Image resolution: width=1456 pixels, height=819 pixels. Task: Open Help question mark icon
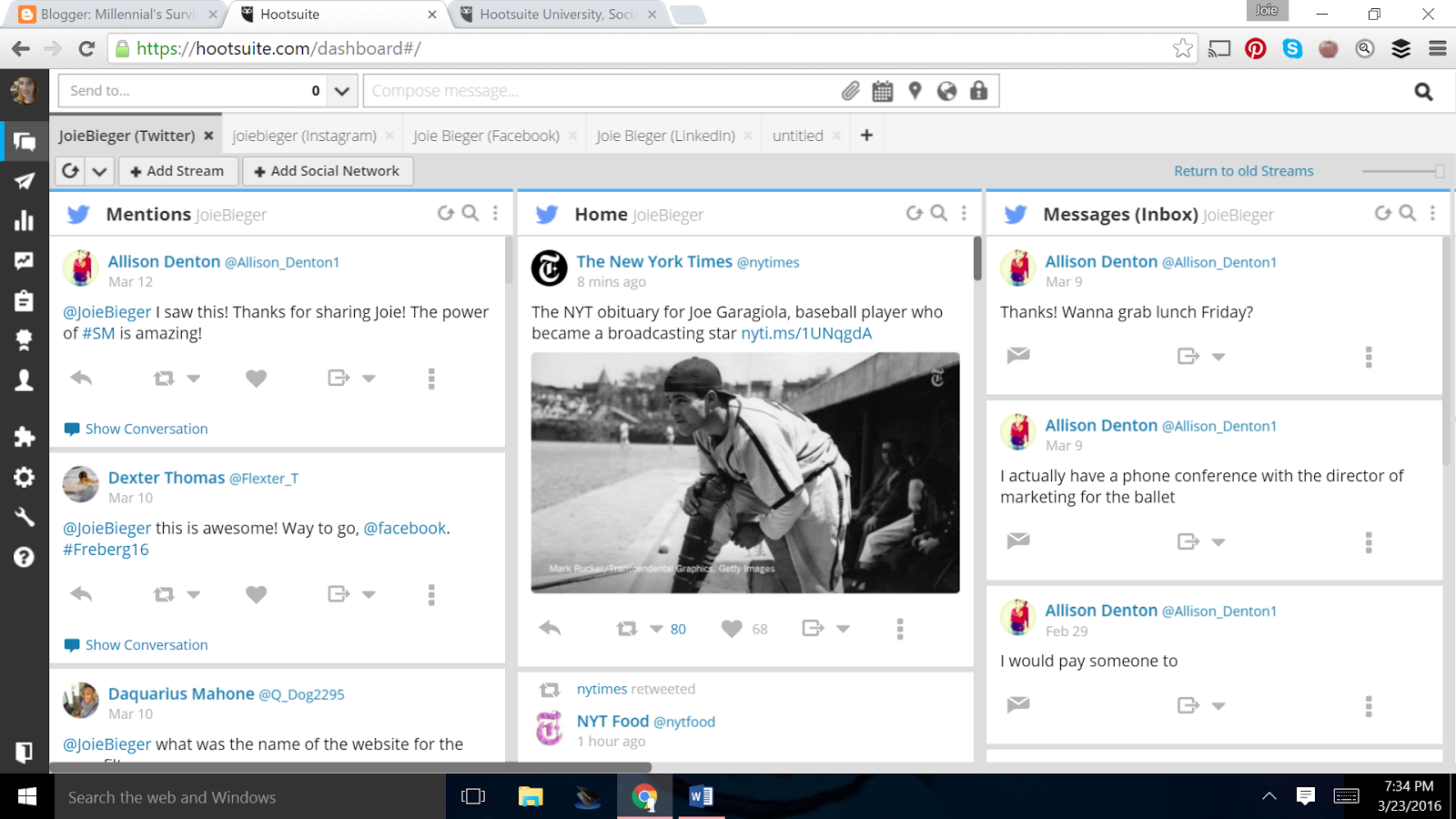tap(25, 557)
